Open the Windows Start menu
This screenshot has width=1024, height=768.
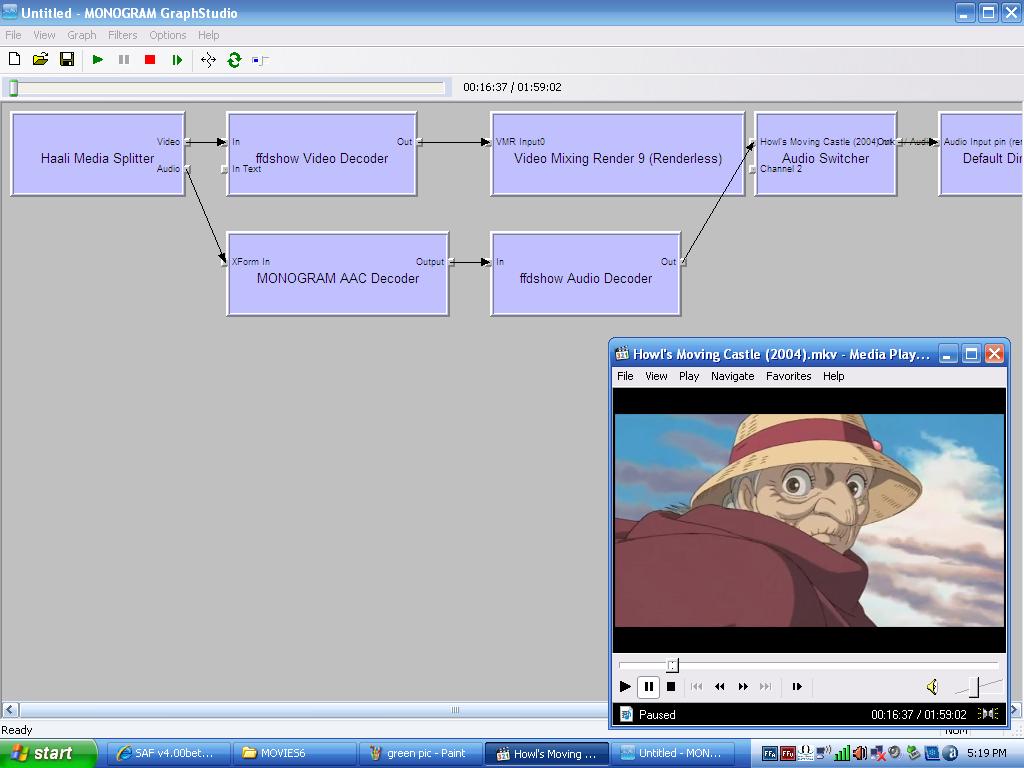(48, 754)
